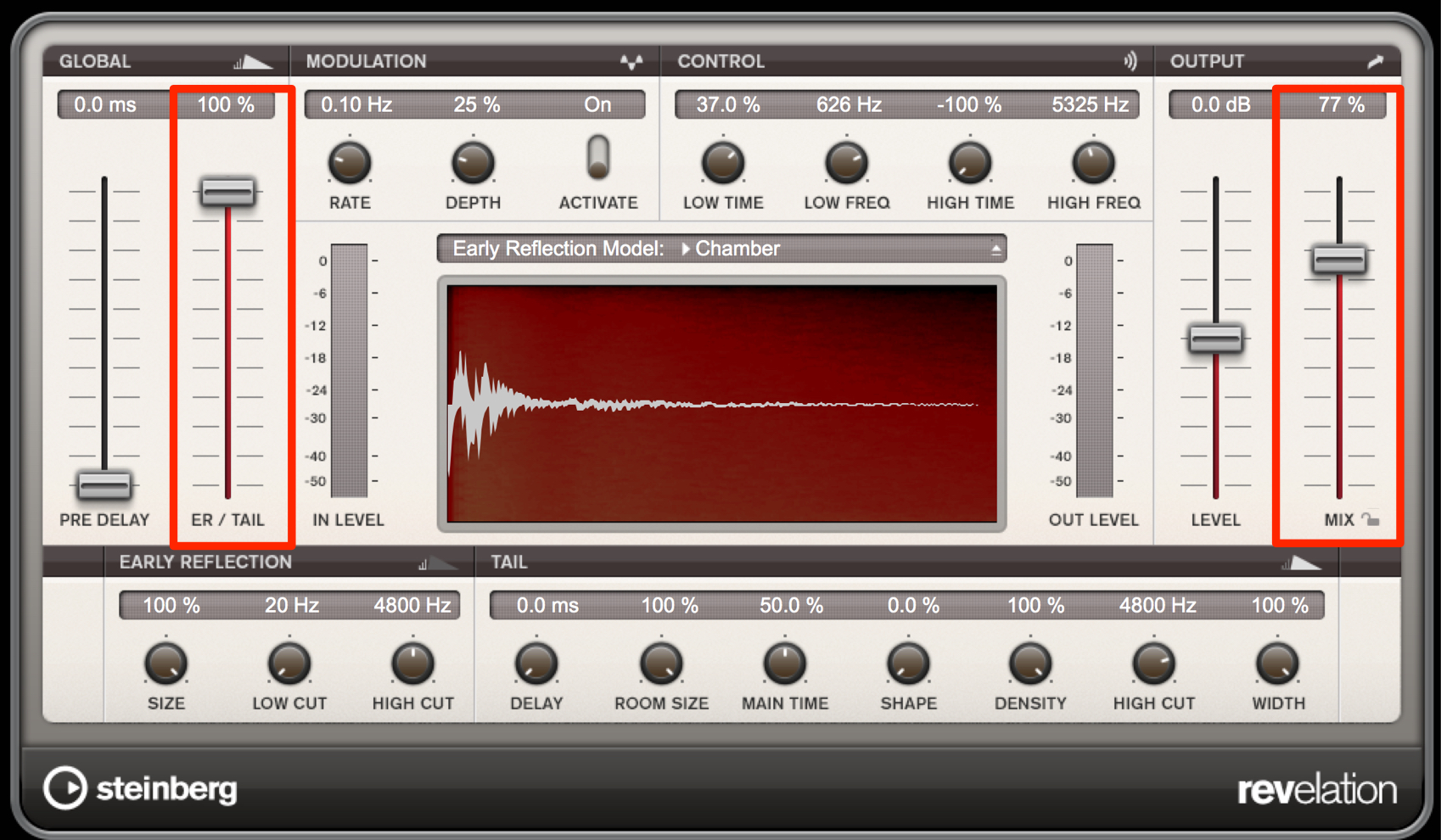Click the Tail High Cut knob

point(1154,664)
